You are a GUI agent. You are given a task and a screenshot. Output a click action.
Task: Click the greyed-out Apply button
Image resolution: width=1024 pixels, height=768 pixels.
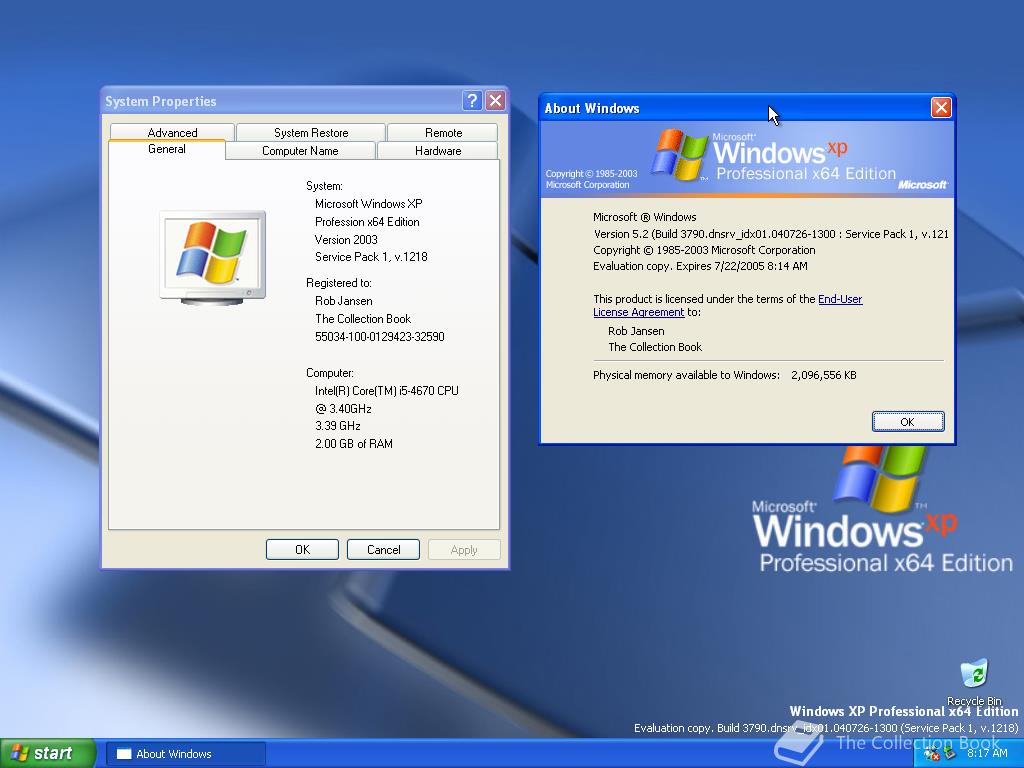pyautogui.click(x=464, y=550)
